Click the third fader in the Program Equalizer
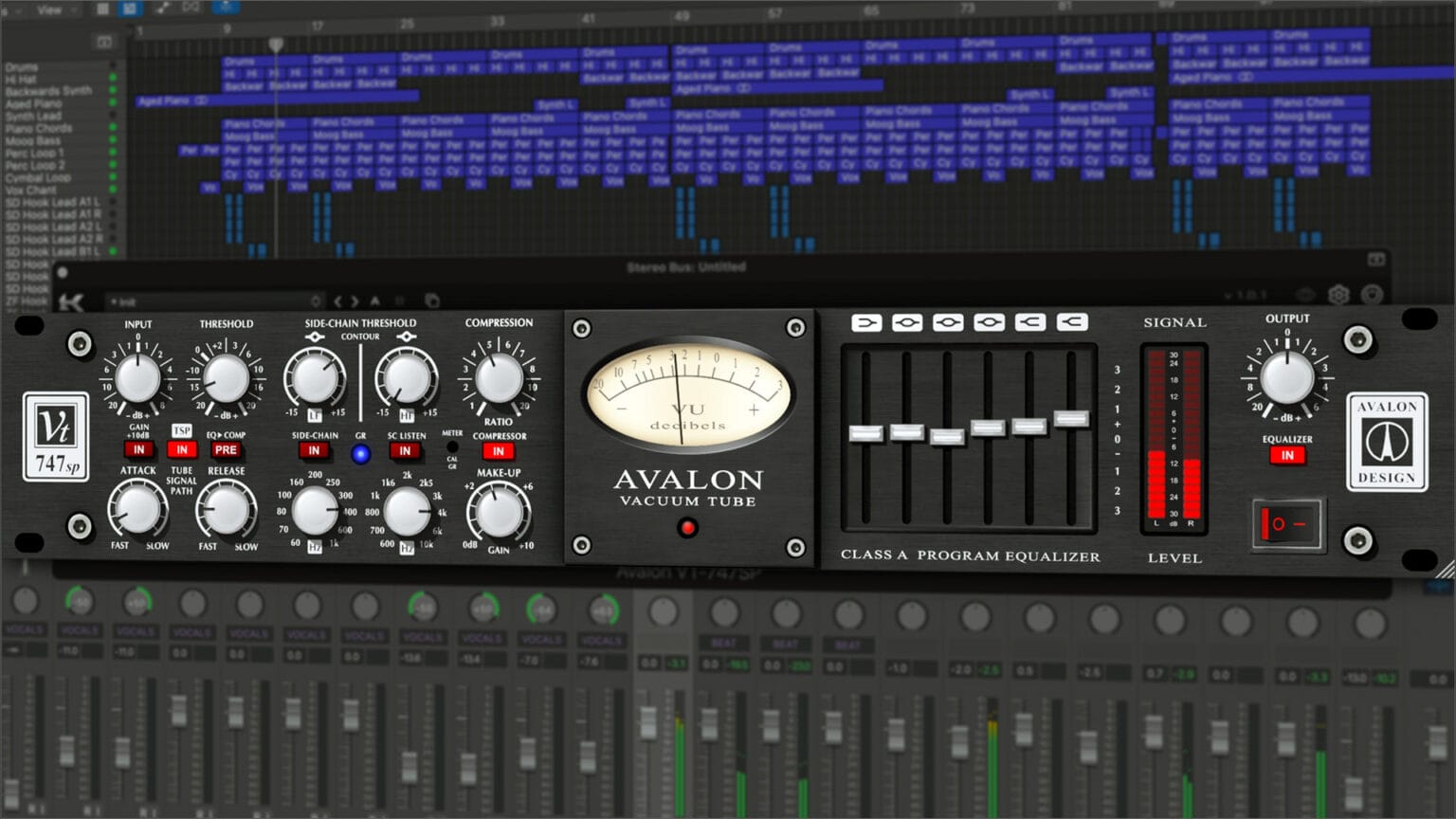The height and width of the screenshot is (819, 1456). [x=945, y=437]
